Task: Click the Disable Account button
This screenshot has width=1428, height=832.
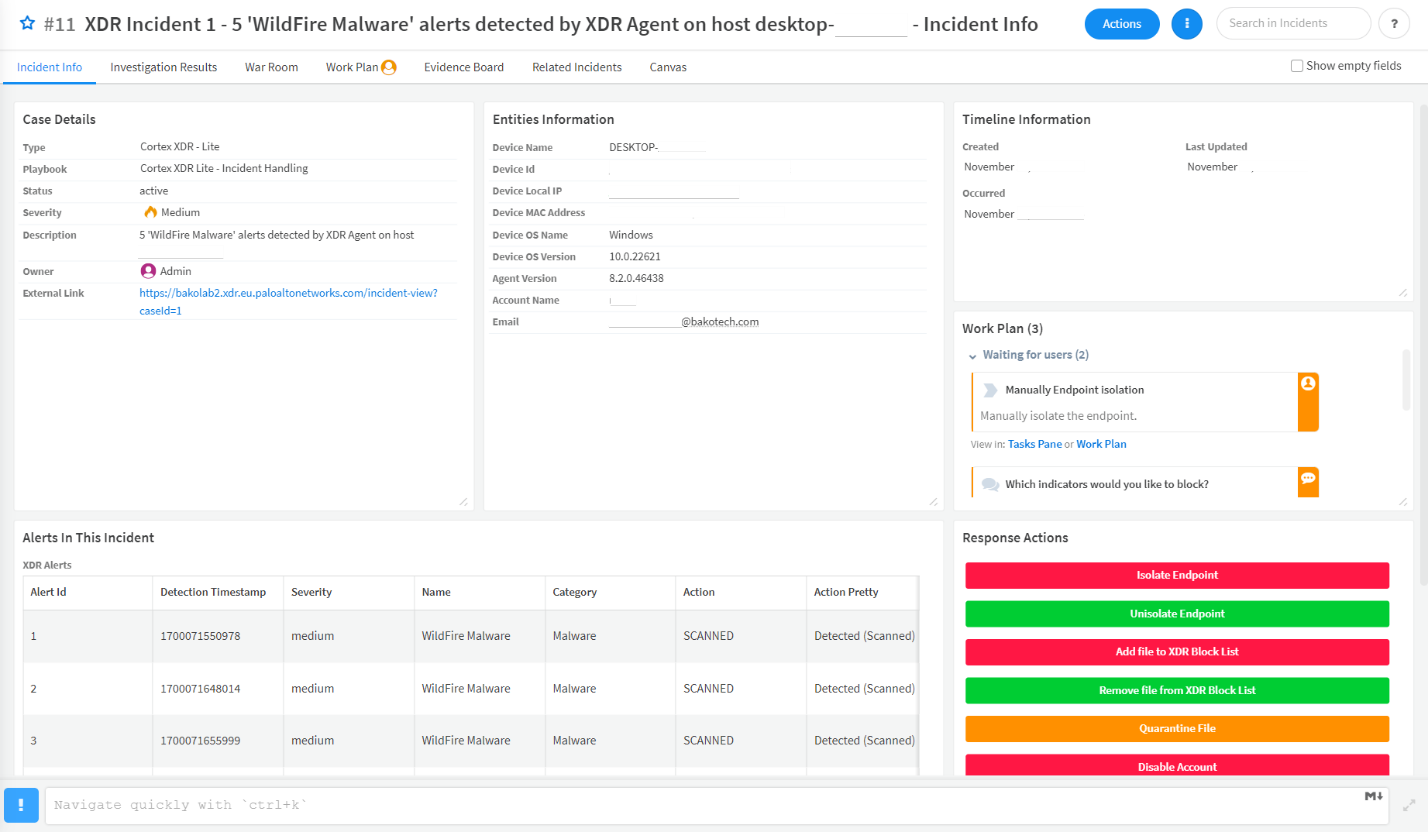Action: tap(1177, 765)
